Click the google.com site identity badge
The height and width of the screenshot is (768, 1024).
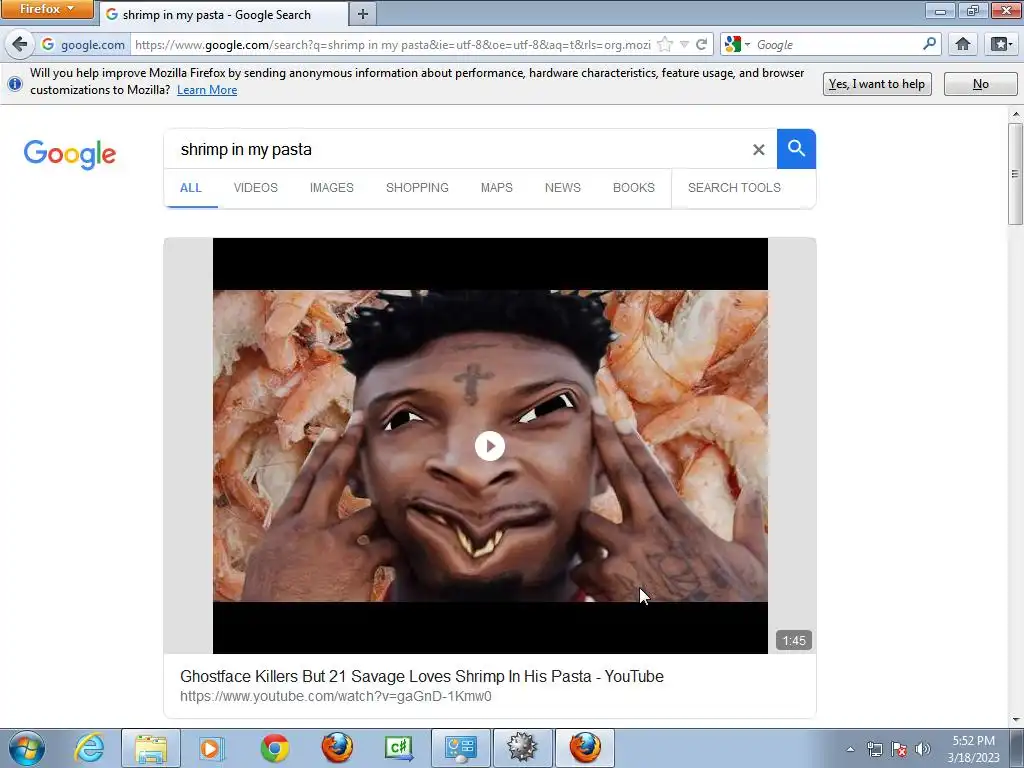(83, 44)
